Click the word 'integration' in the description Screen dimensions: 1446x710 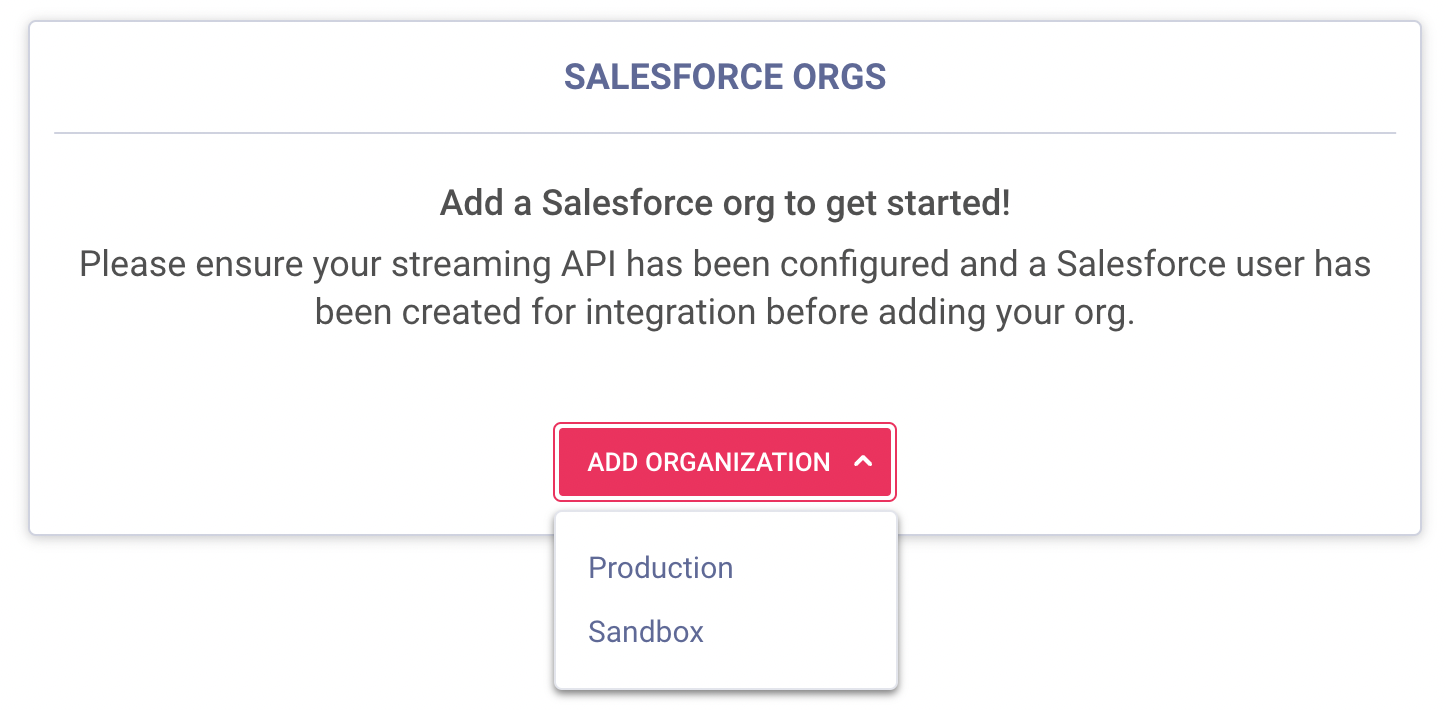pos(670,312)
